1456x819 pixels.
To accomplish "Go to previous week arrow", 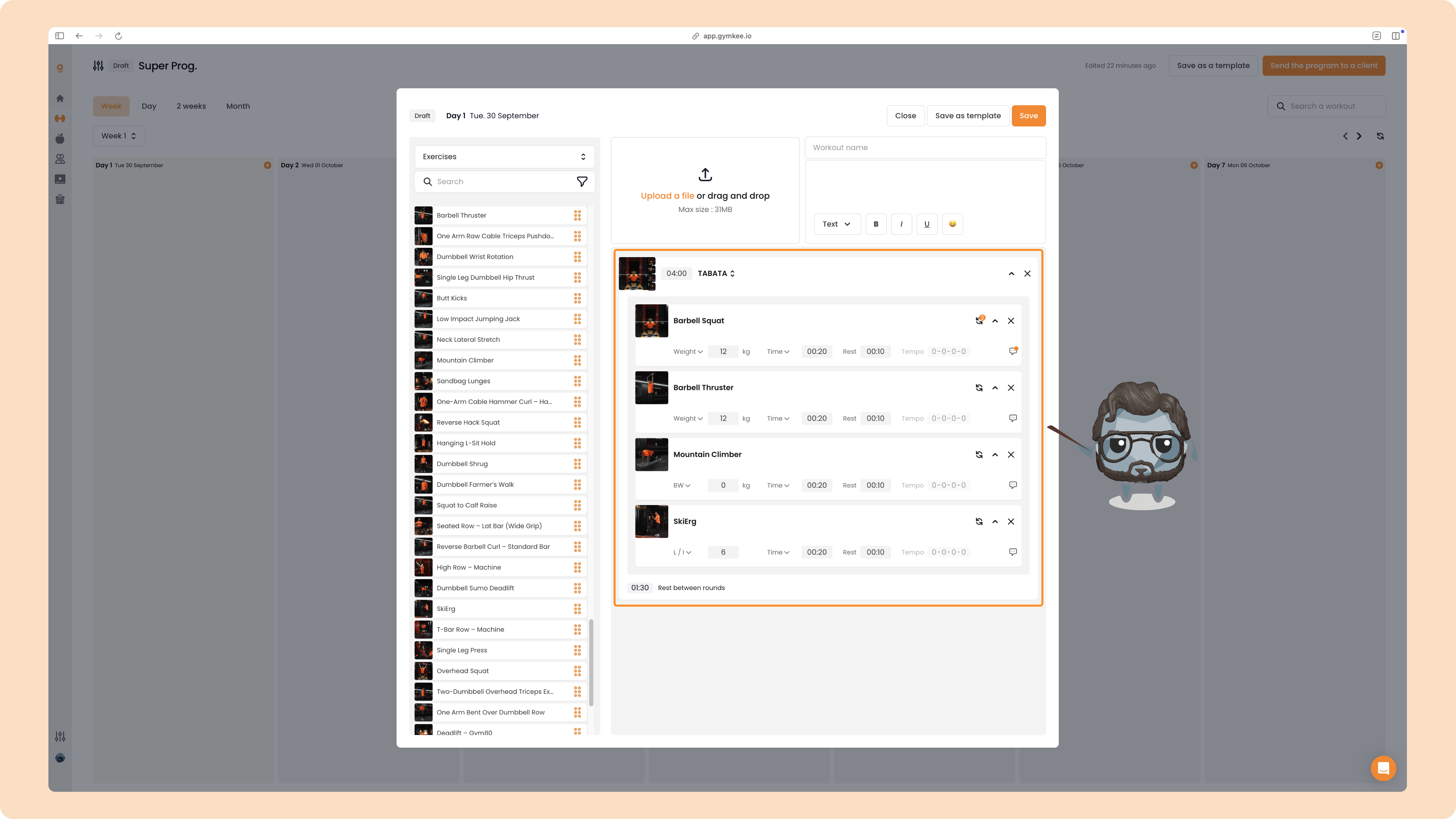I will point(1345,136).
